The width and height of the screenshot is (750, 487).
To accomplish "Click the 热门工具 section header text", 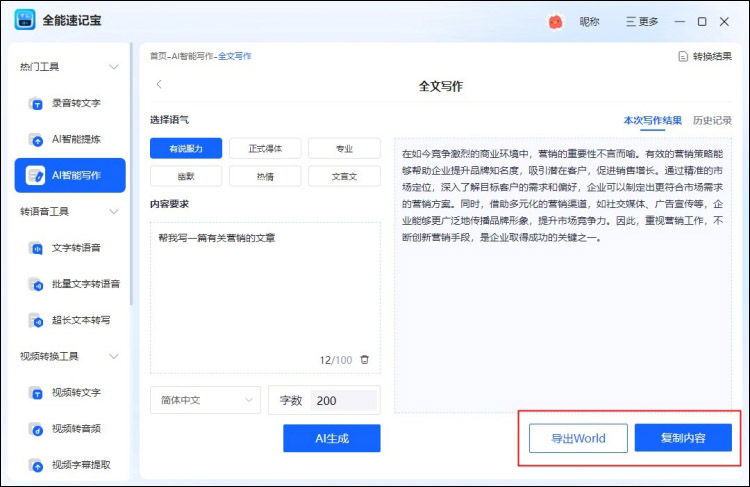I will [x=40, y=66].
